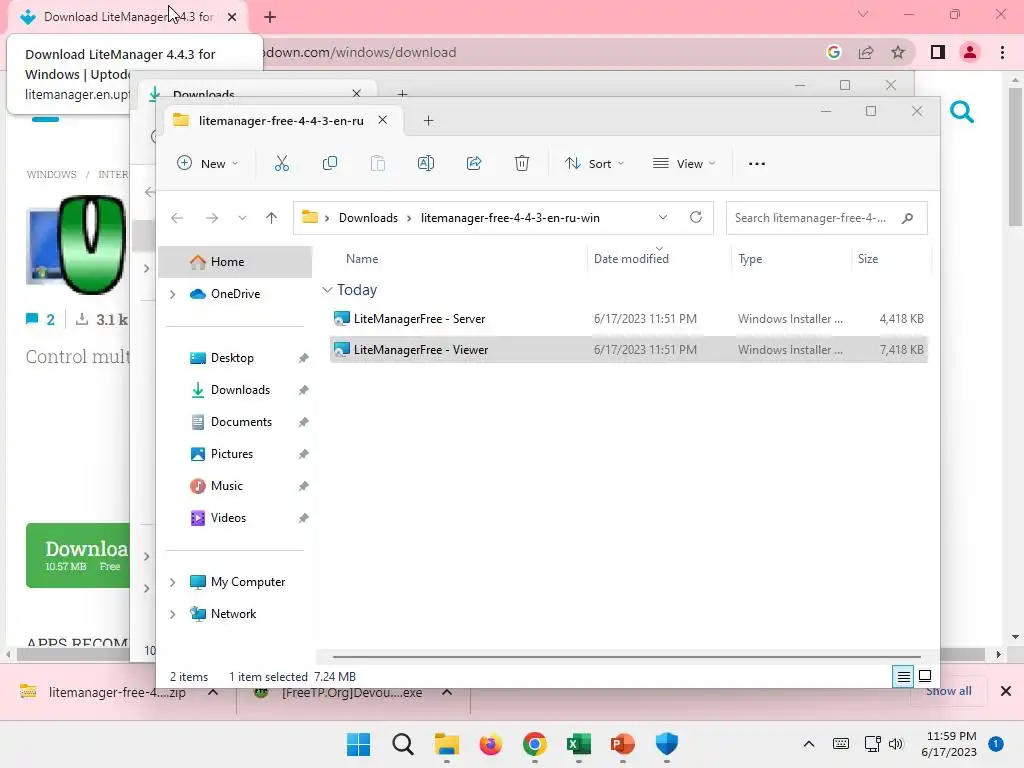1024x768 pixels.
Task: Open PowerPoint from taskbar
Action: [622, 744]
